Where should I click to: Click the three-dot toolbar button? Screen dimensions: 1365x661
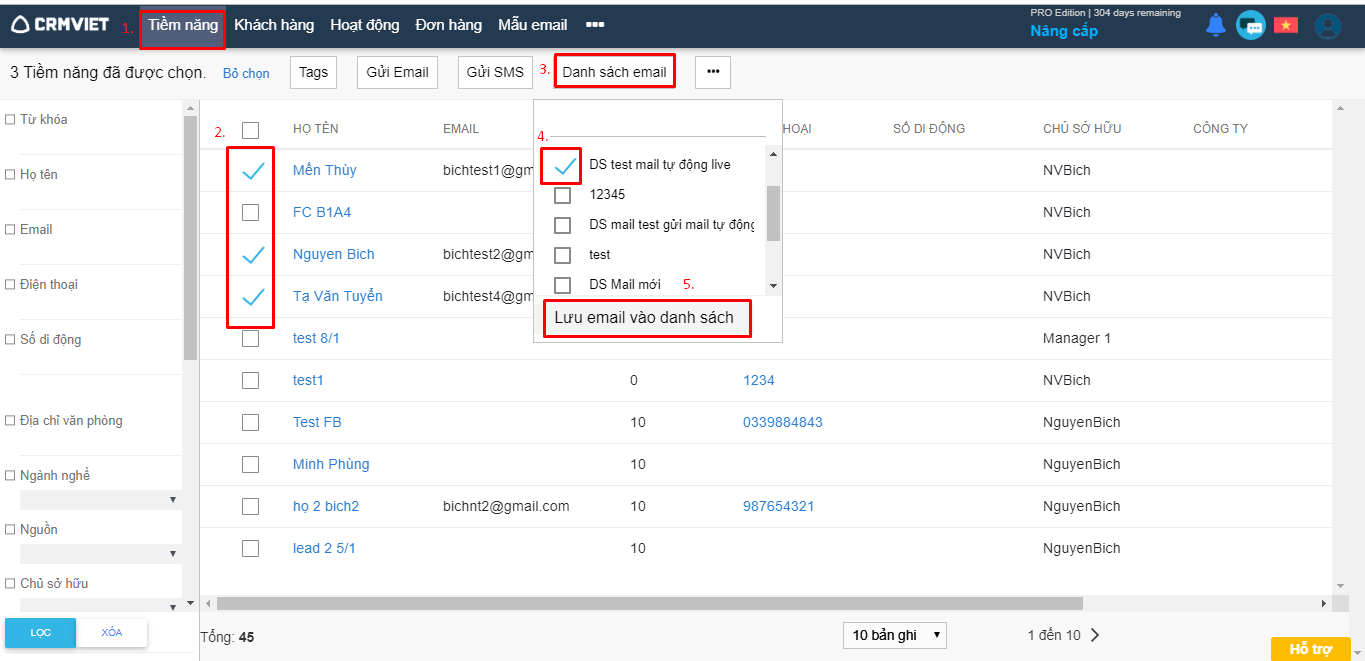(713, 72)
